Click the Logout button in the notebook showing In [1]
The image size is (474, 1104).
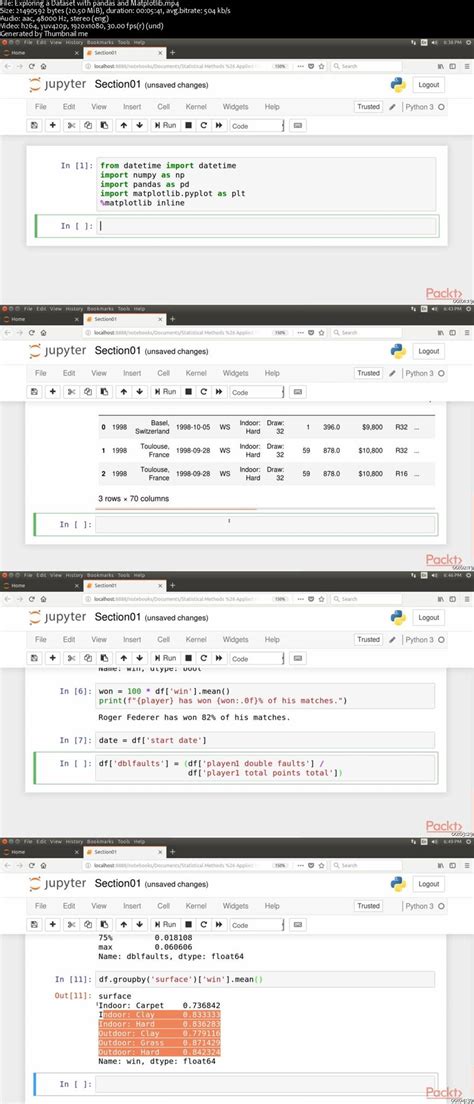tap(428, 84)
